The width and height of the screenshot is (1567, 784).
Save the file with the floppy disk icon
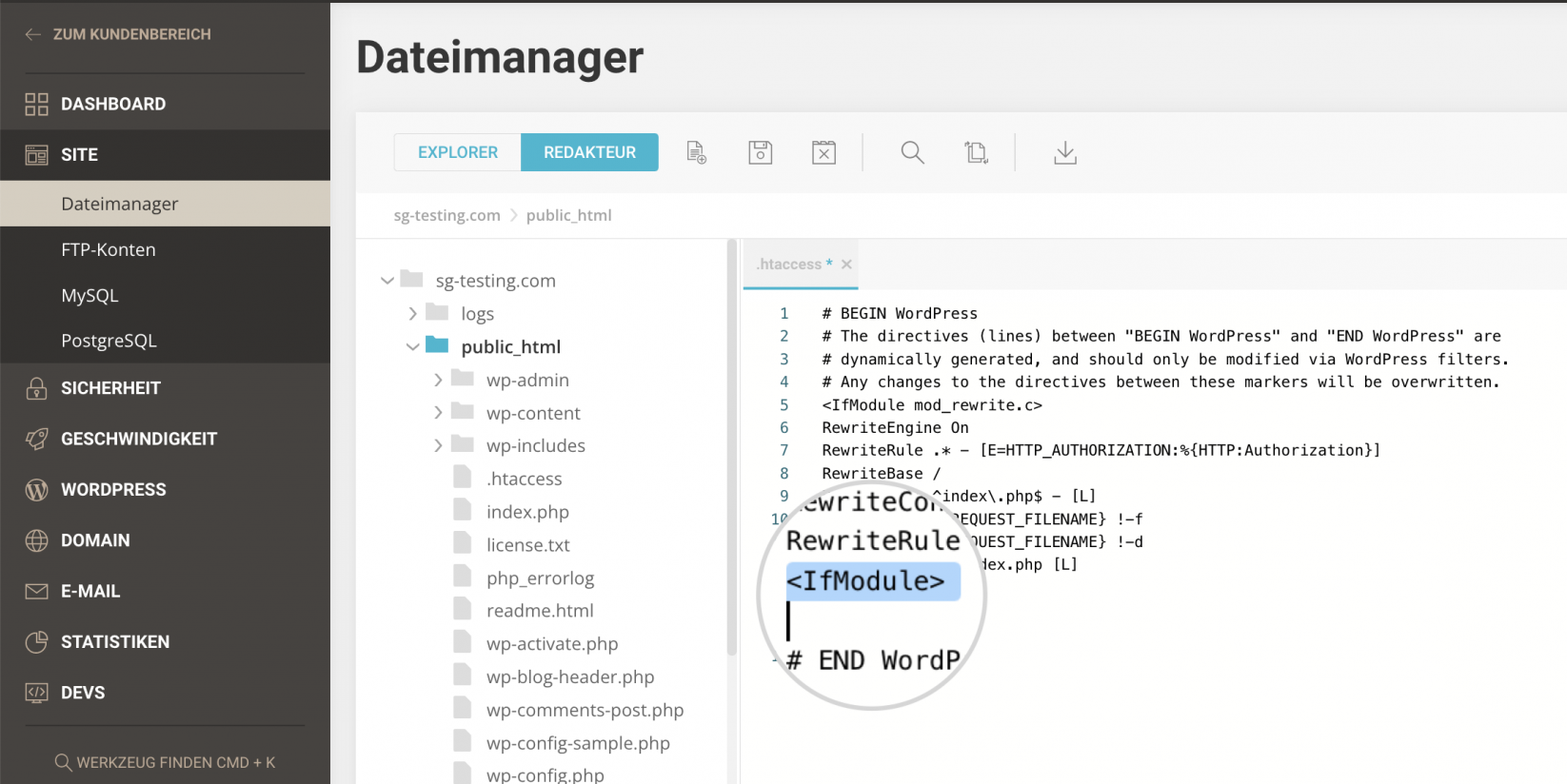tap(760, 152)
